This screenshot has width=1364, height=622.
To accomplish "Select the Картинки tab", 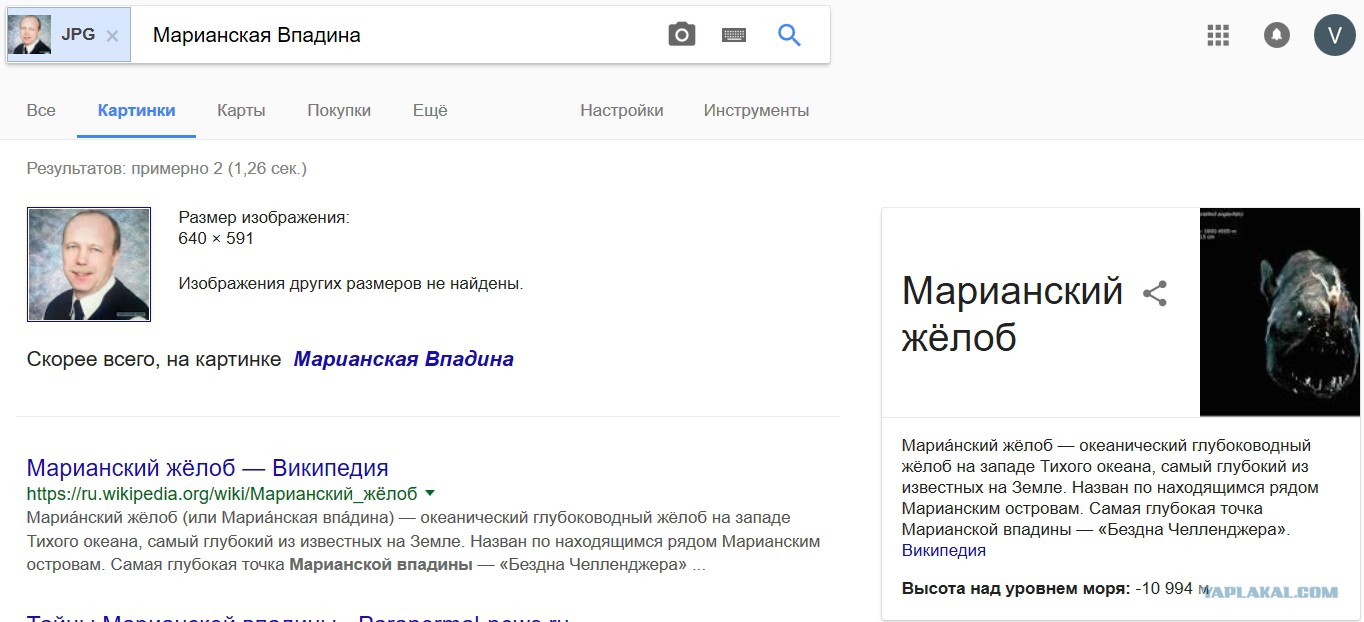I will pos(137,111).
